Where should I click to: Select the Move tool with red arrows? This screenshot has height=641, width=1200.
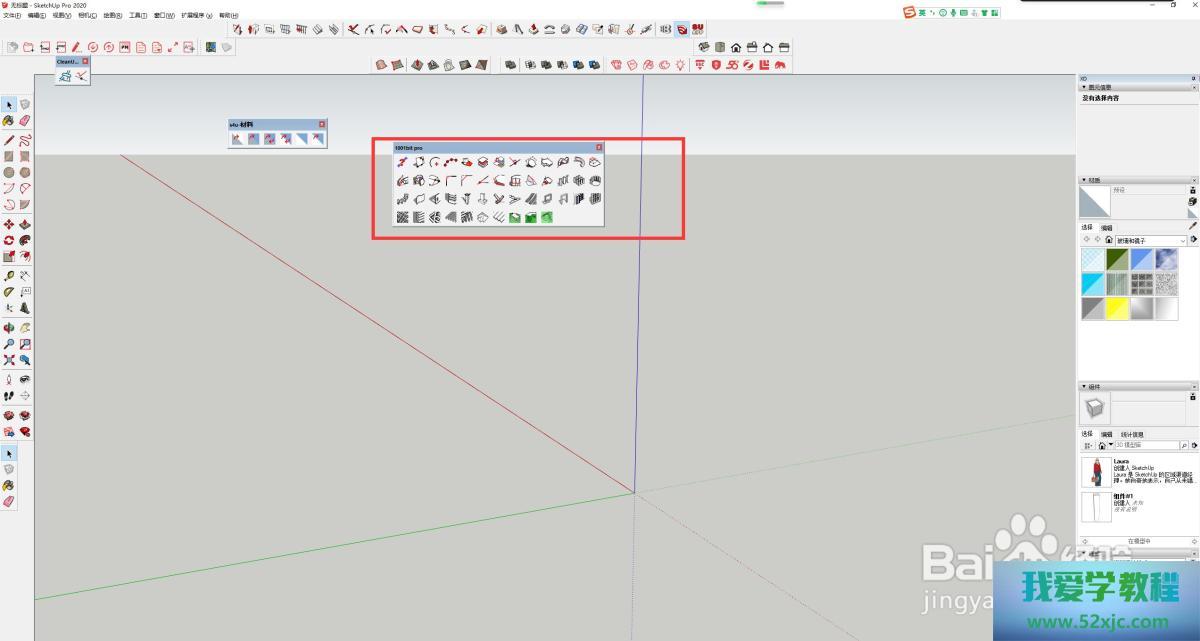pyautogui.click(x=9, y=225)
